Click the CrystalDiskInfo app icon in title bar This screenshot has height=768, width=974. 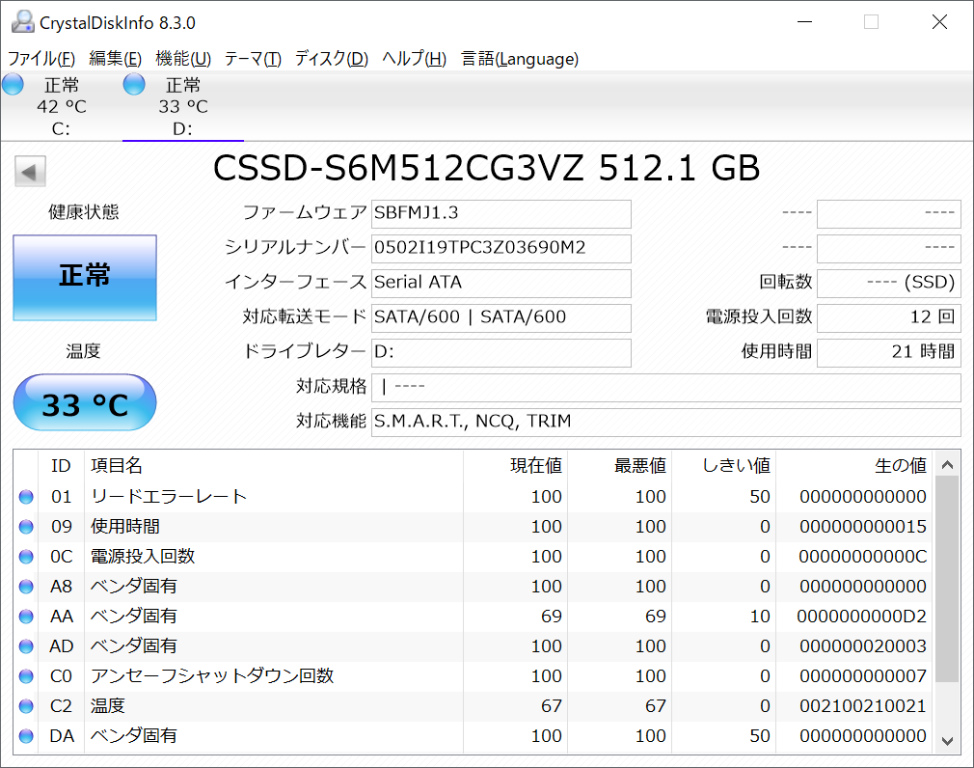20,22
